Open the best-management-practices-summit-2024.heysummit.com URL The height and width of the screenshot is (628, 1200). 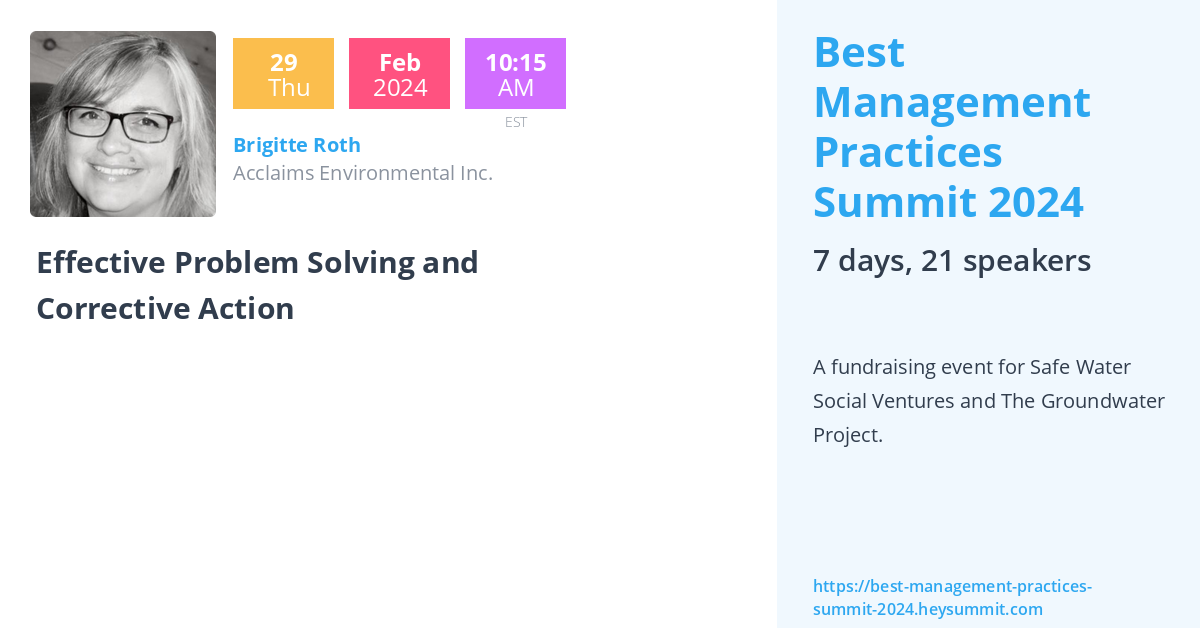[x=952, y=598]
